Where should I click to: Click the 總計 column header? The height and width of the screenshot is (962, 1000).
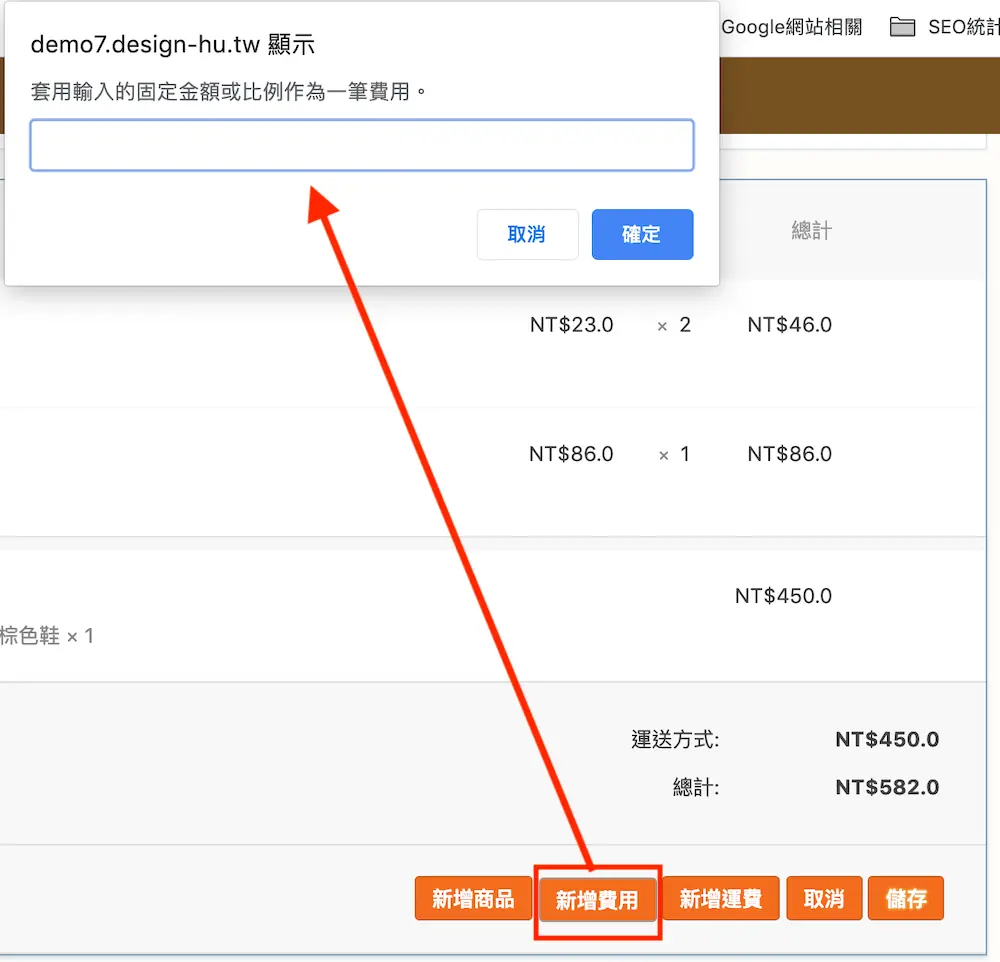click(x=812, y=230)
